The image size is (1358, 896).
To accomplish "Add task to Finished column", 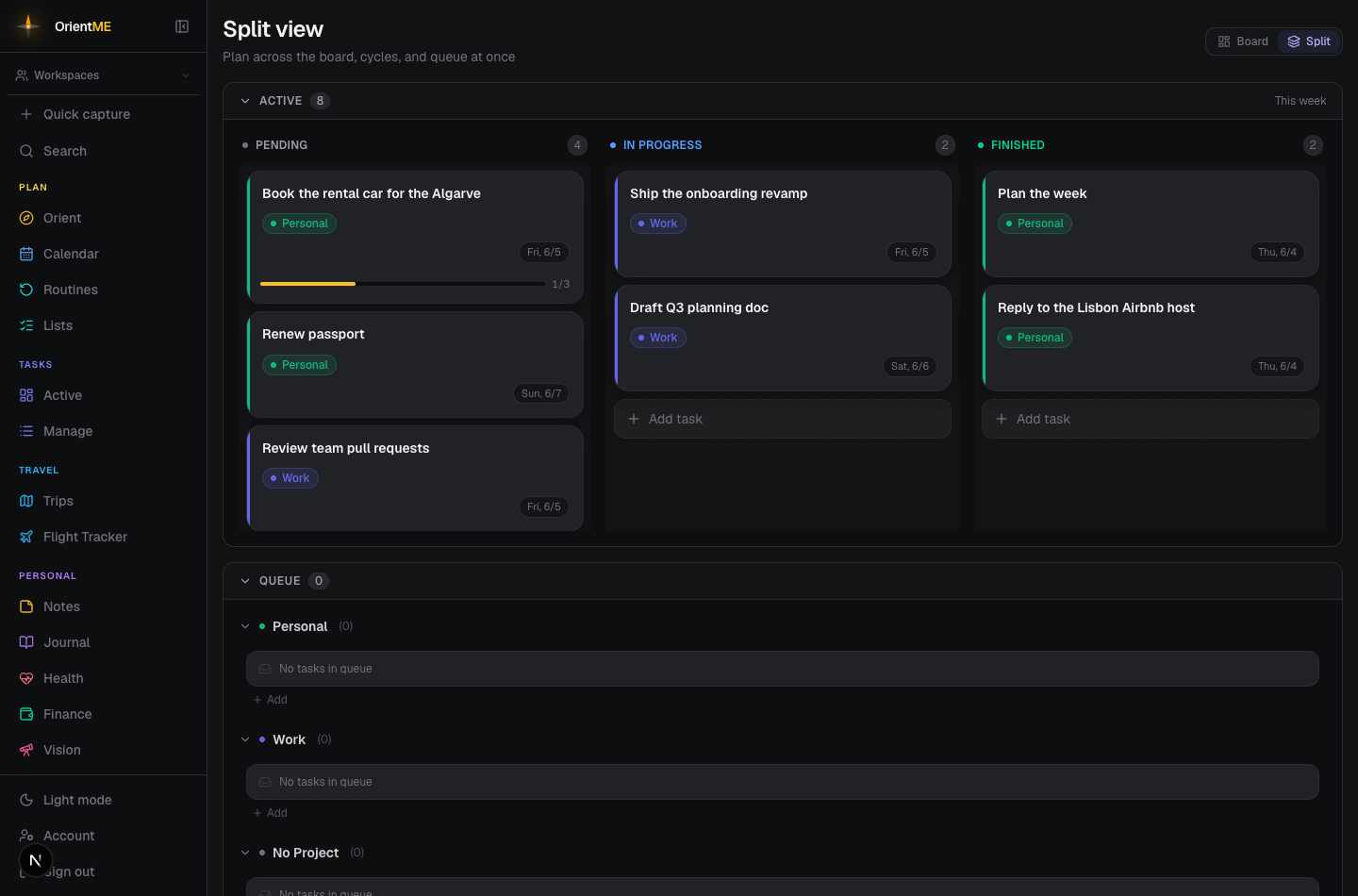I will 1151,419.
